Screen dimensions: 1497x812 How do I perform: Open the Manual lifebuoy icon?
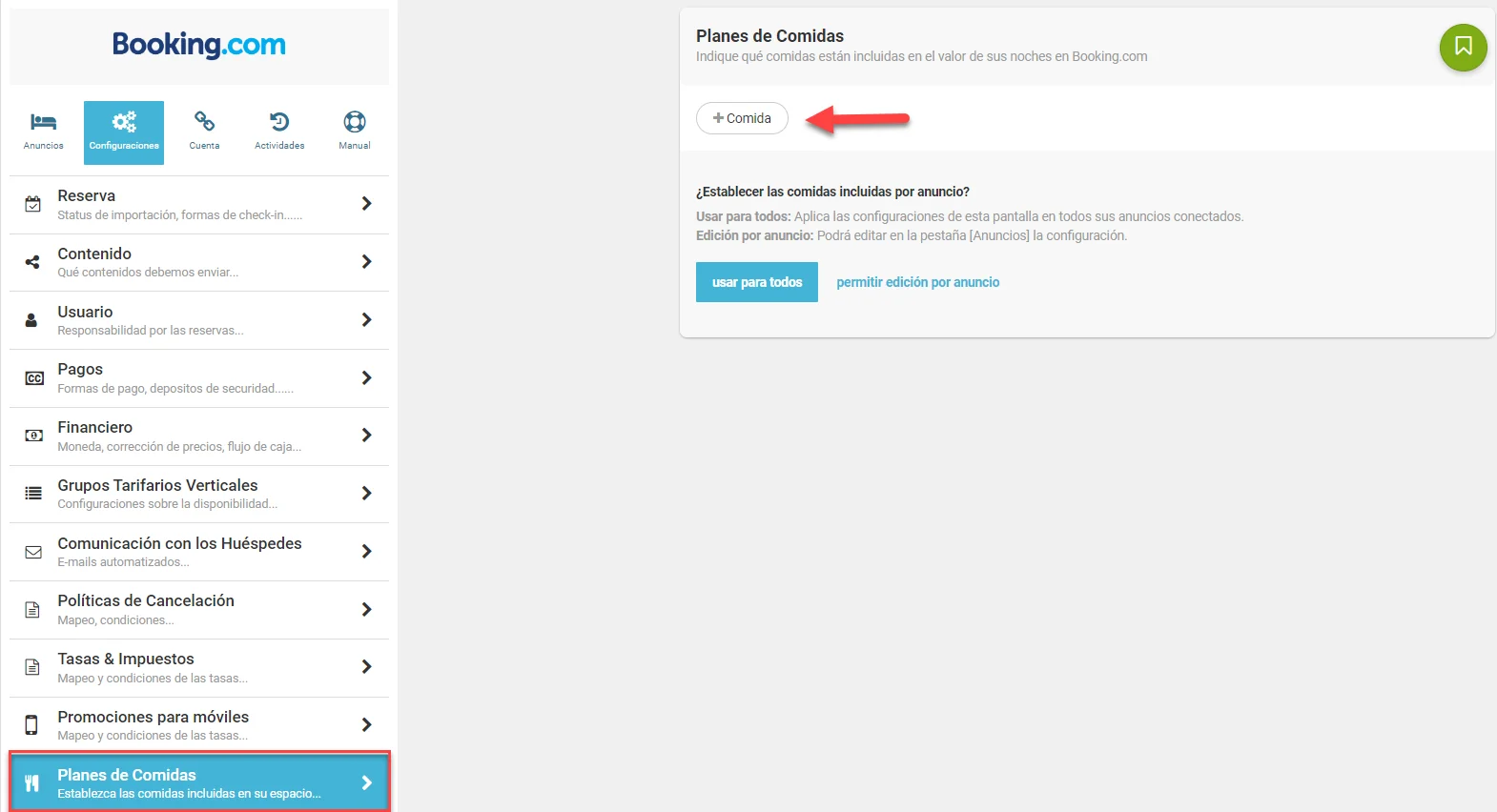point(355,121)
